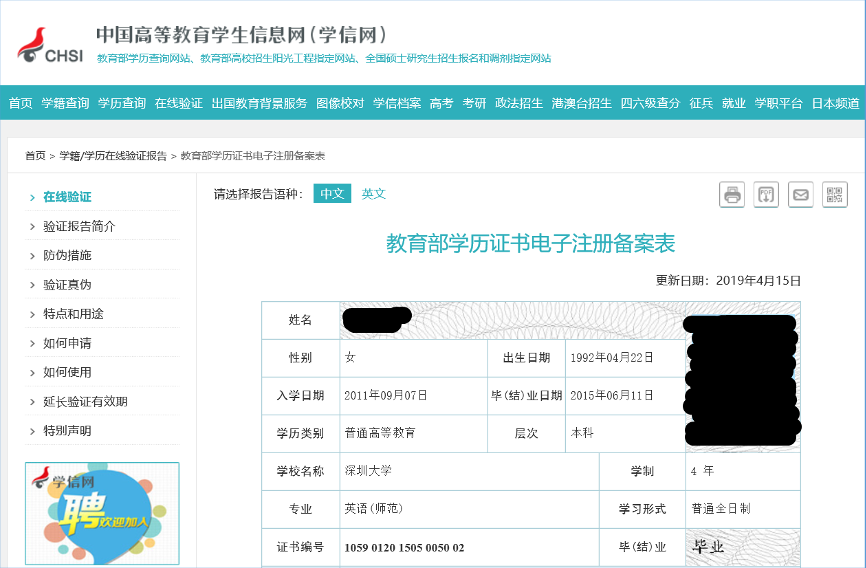This screenshot has width=866, height=568.
Task: Show QR code for the report
Action: pos(835,194)
